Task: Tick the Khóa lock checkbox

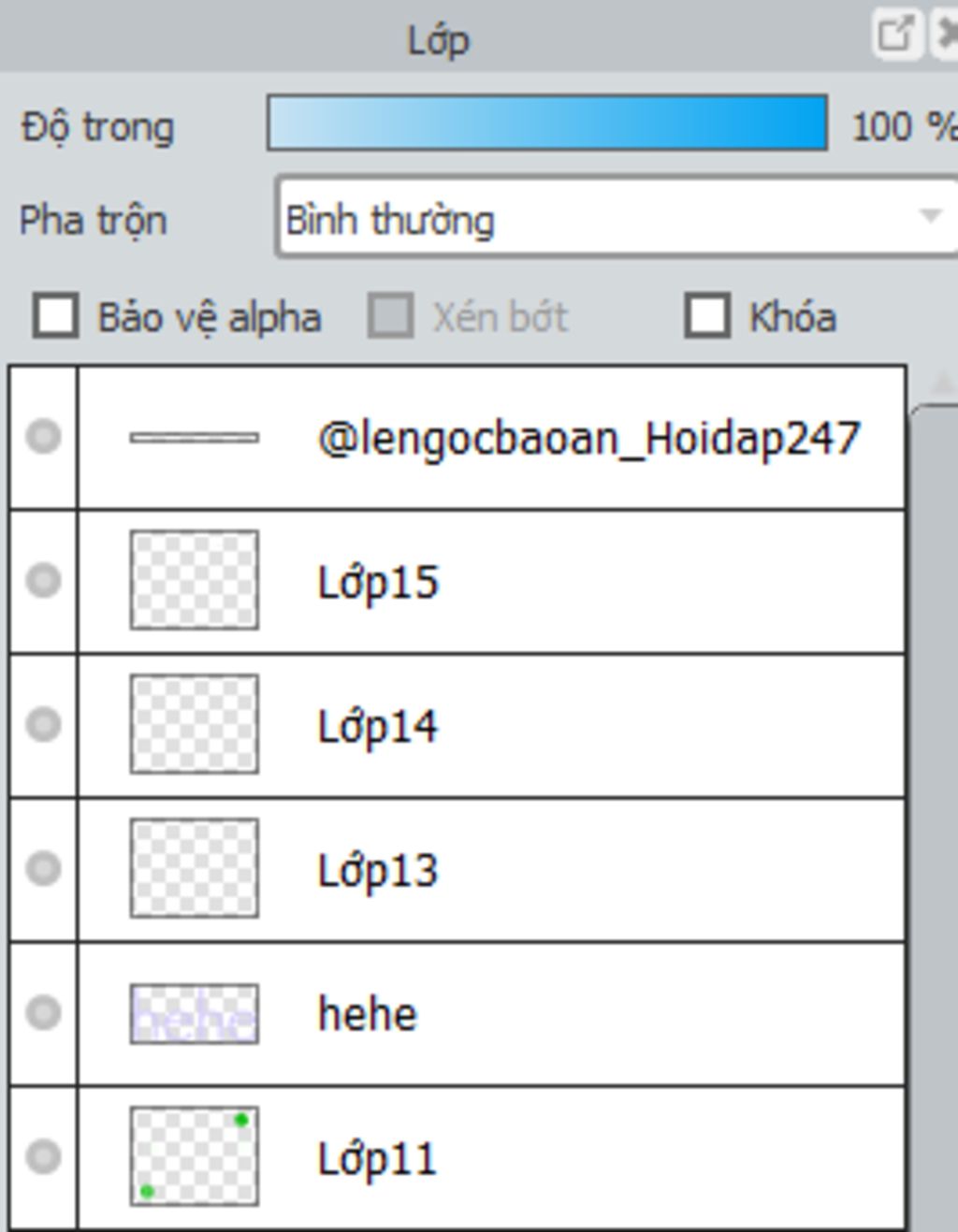Action: click(707, 315)
